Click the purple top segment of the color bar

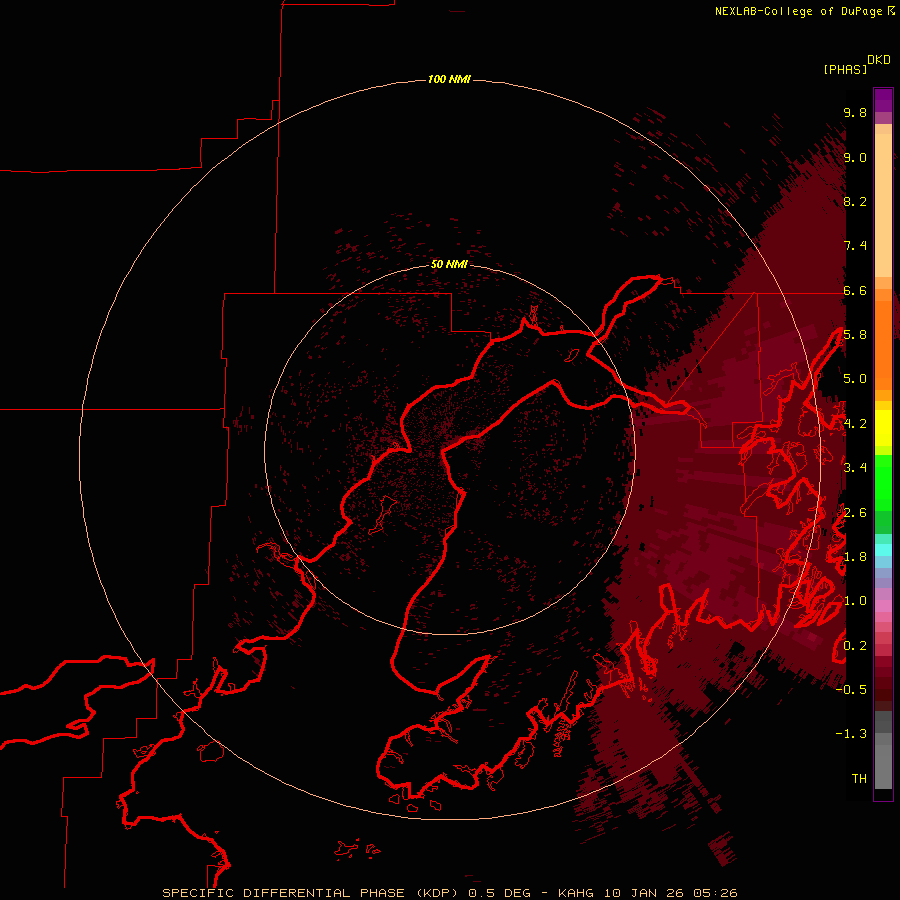point(883,100)
